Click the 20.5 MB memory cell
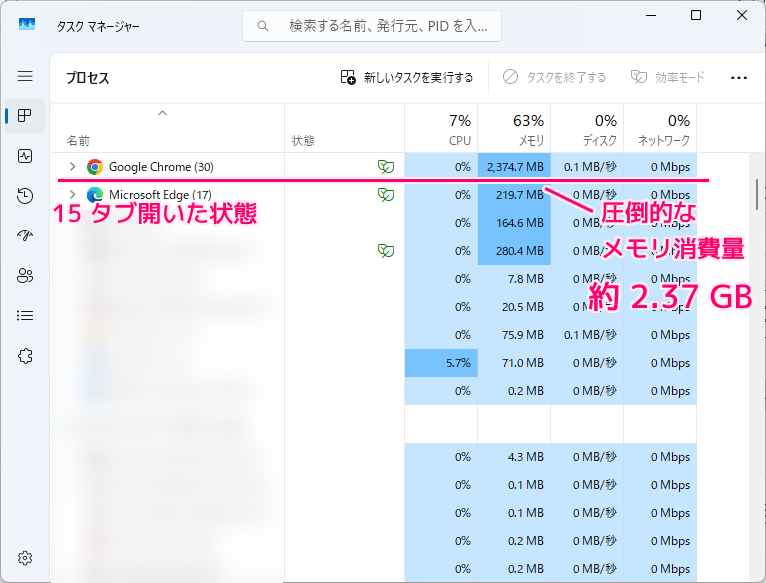Viewport: 766px width, 583px height. click(x=514, y=307)
